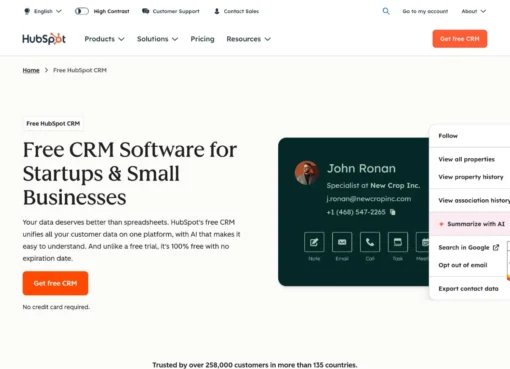Click the Customer Support chat icon
Screen dimensions: 510x369
[146, 11]
